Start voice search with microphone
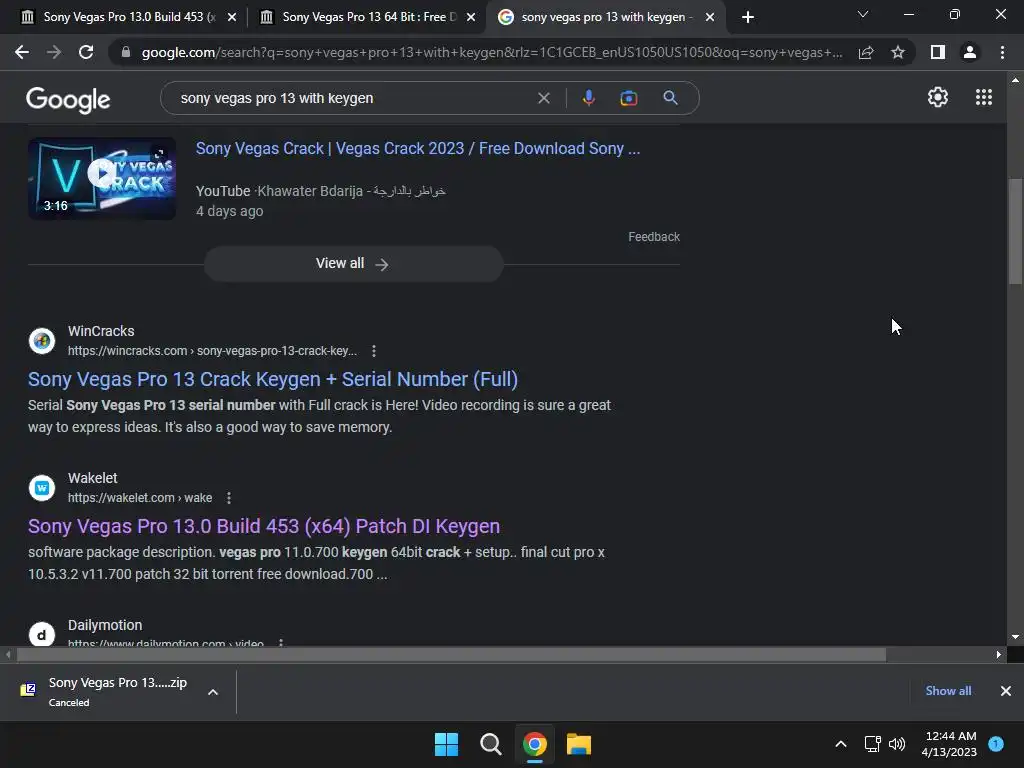Image resolution: width=1024 pixels, height=768 pixels. (x=588, y=98)
